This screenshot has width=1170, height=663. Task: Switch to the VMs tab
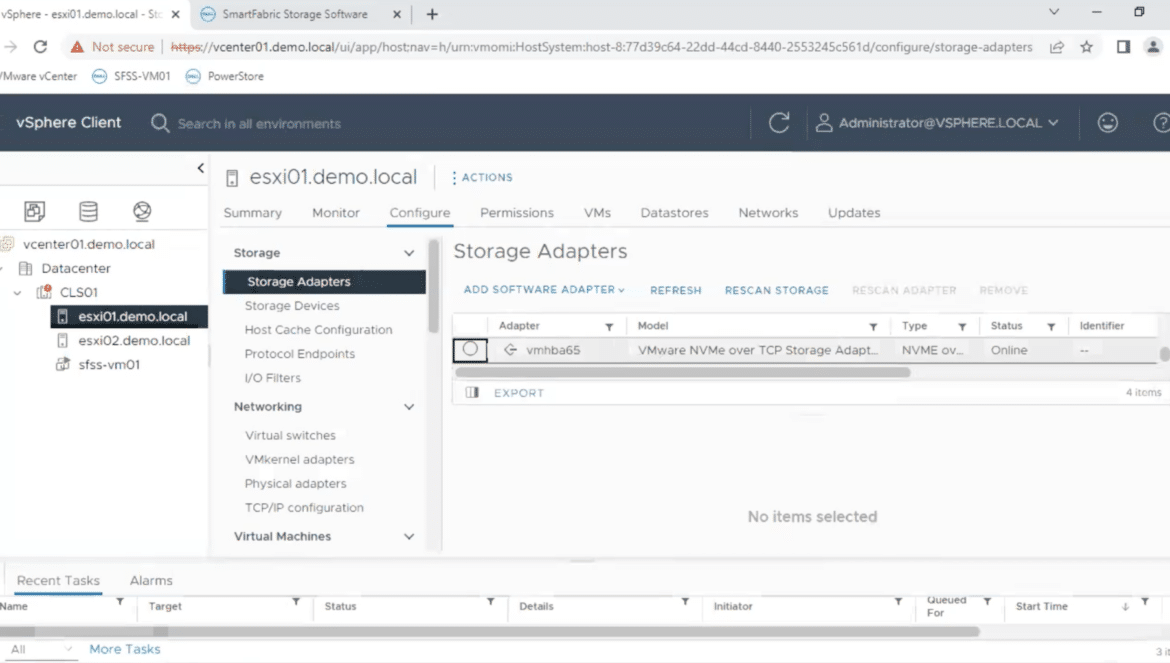[597, 213]
